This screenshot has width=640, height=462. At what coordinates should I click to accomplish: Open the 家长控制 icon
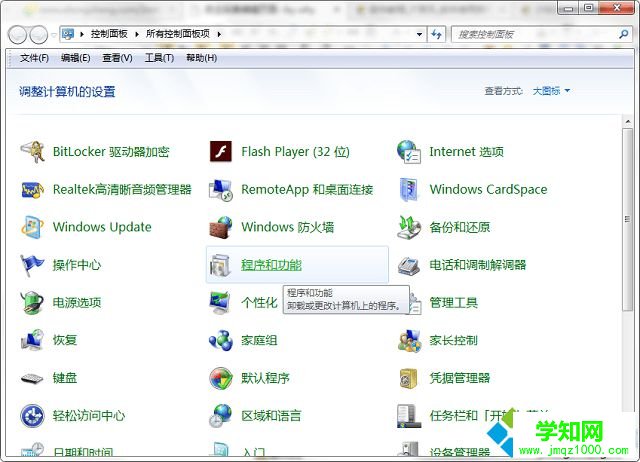409,341
